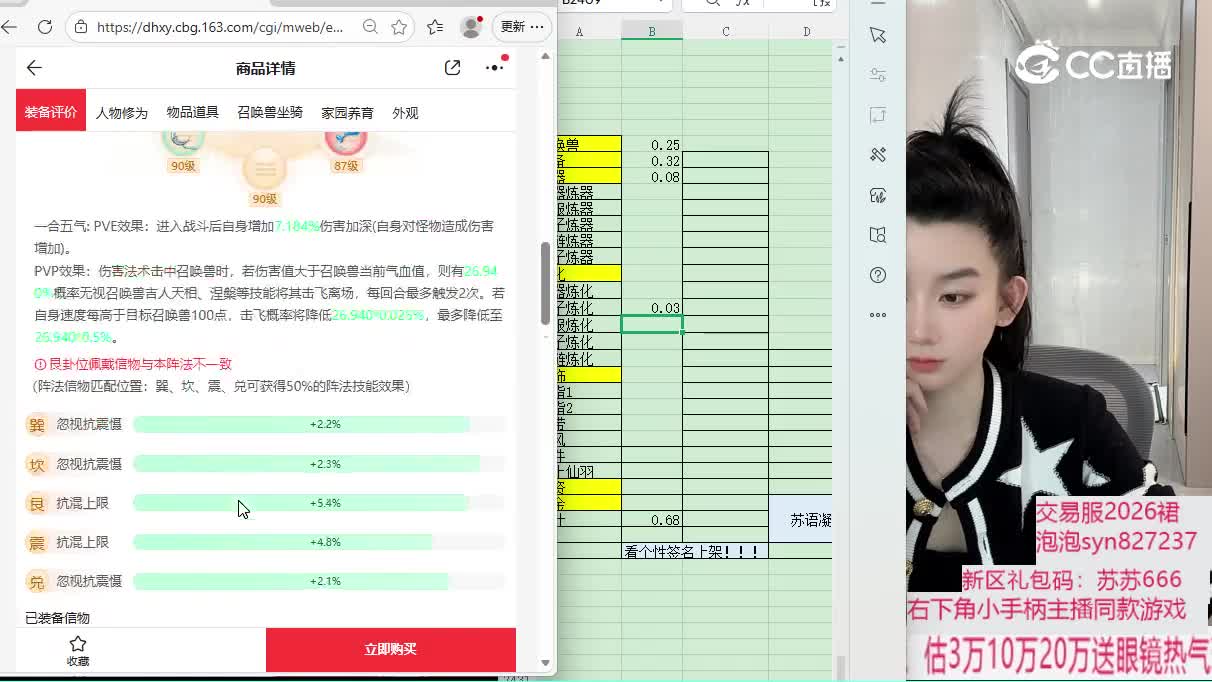This screenshot has height=682, width=1212.
Task: Click the 艮 position badge
Action: click(37, 503)
